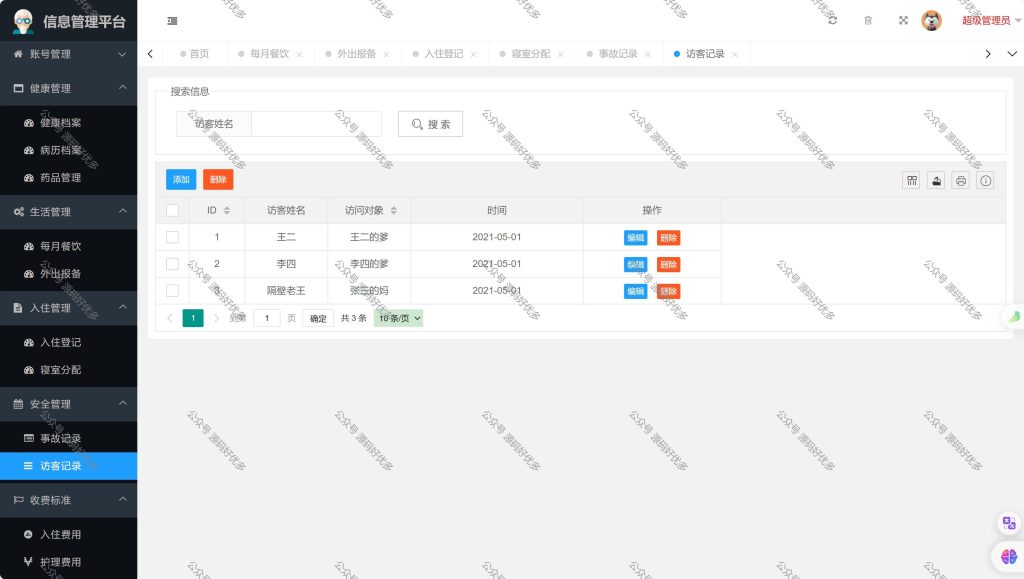Collapse 生活管理 menu

pos(69,211)
